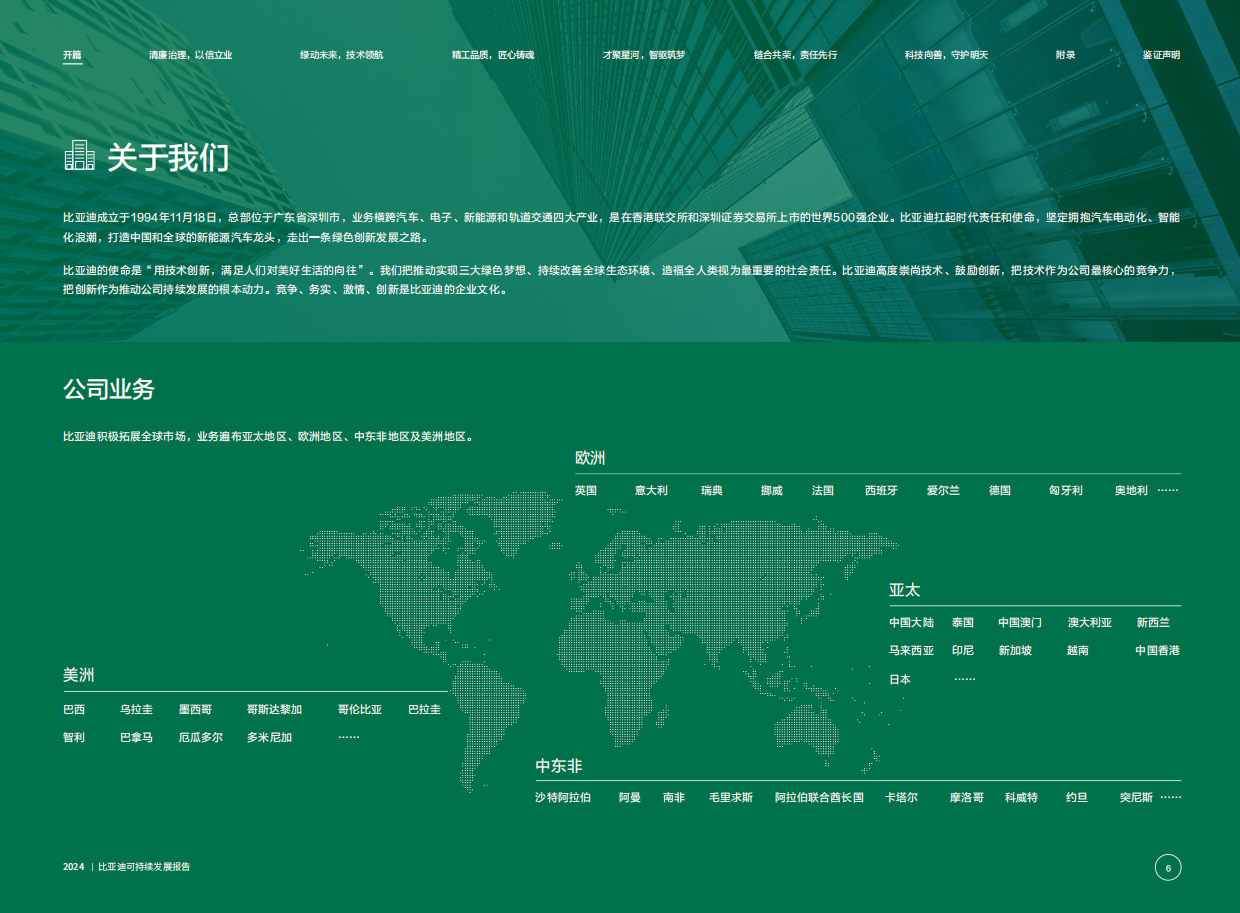
Task: Switch to the 绿动未来，技术领航 tab
Action: [341, 55]
